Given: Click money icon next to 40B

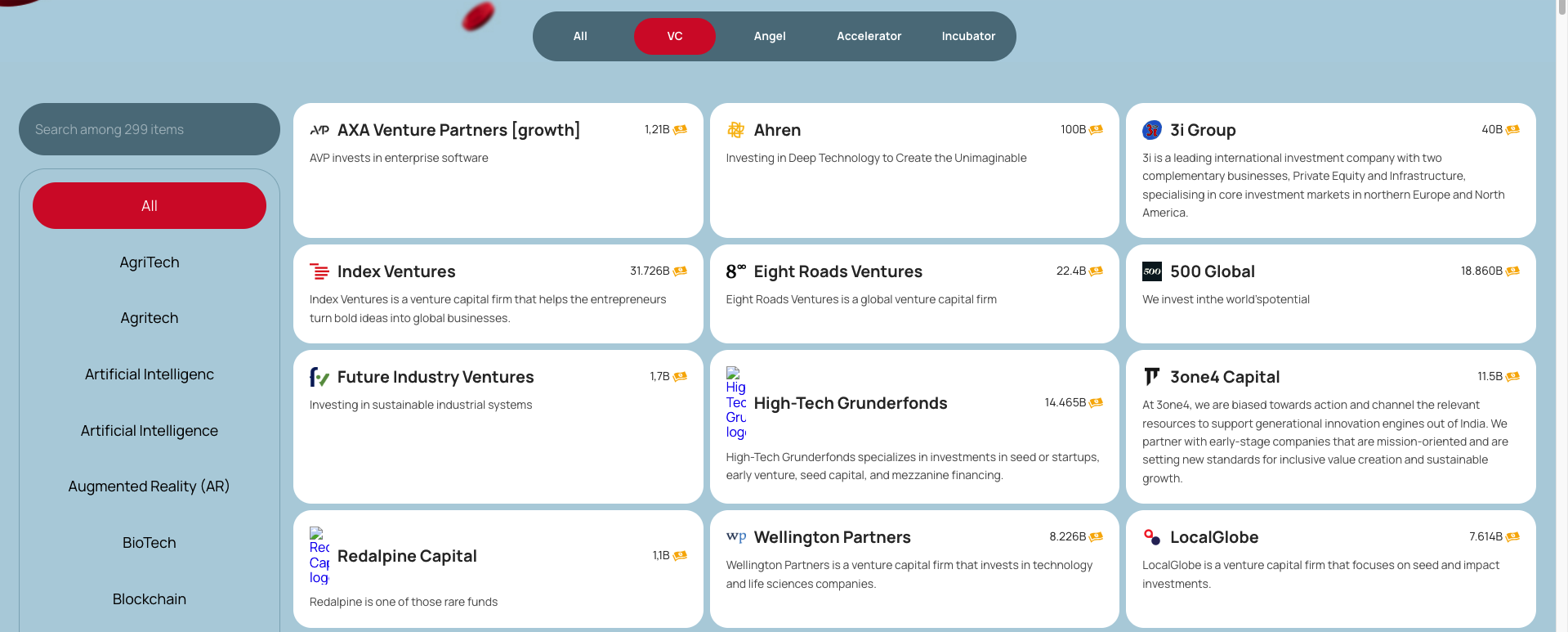Looking at the screenshot, I should [1512, 130].
